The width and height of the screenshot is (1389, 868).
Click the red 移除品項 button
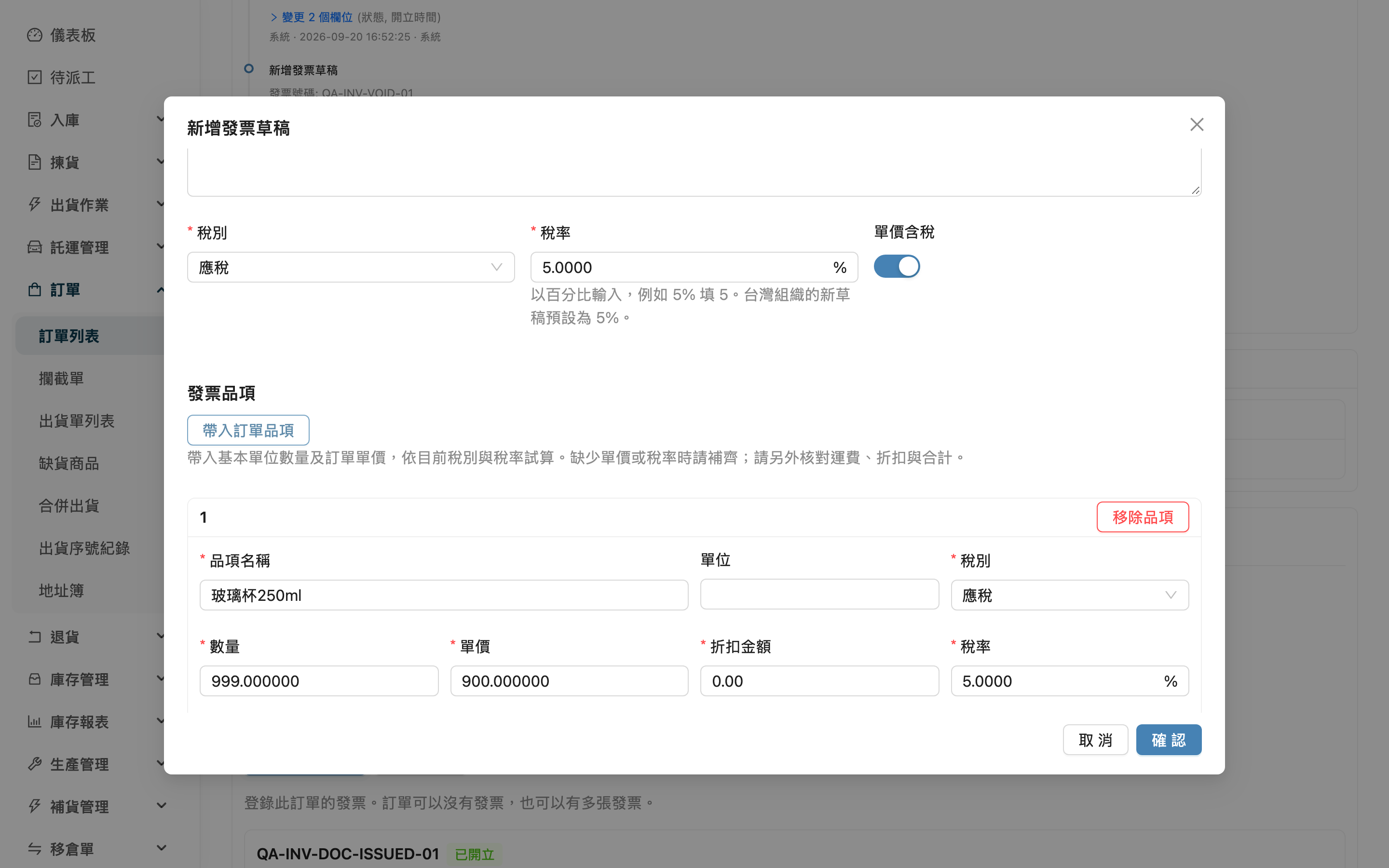click(x=1142, y=517)
